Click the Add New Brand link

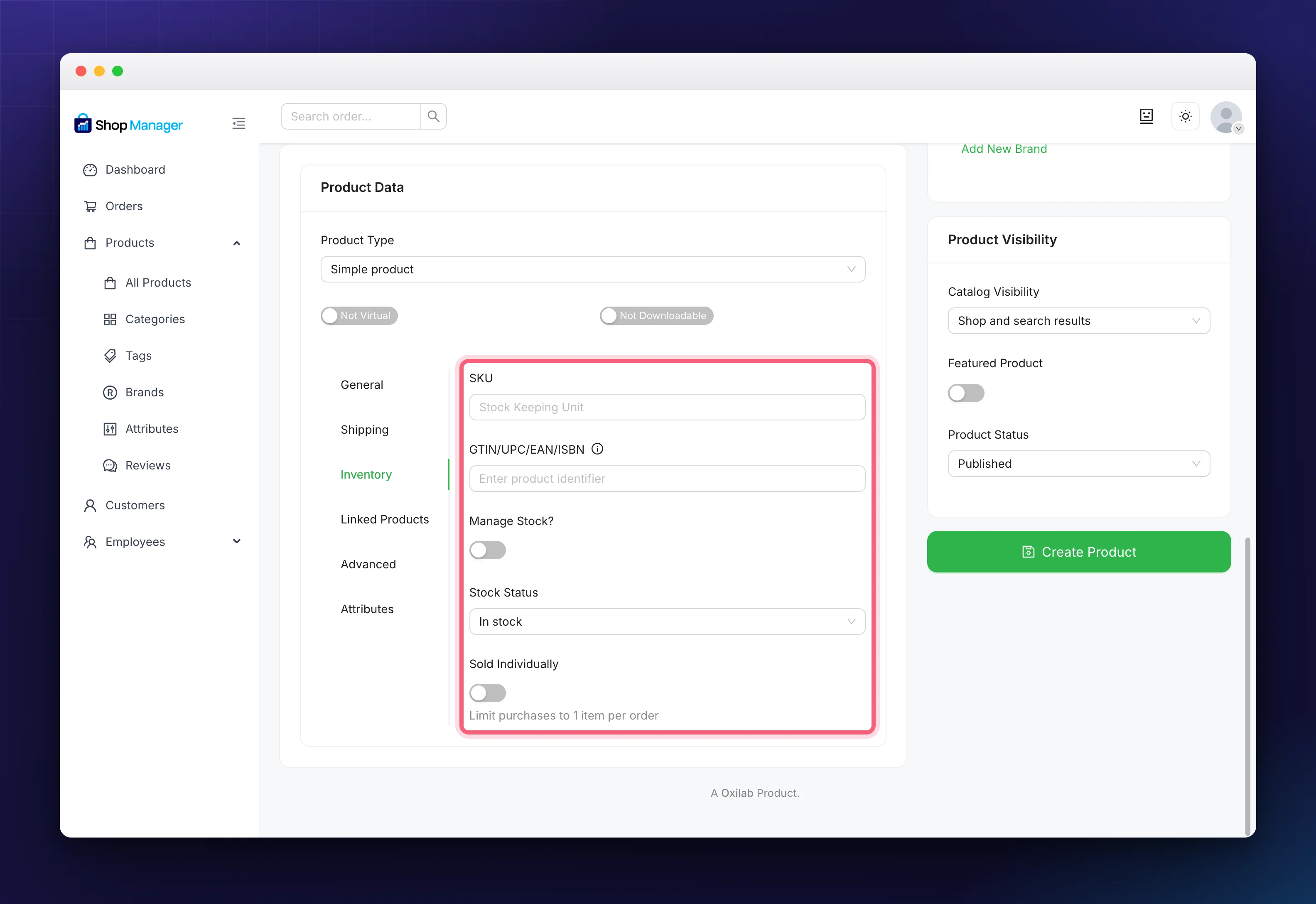point(1004,149)
